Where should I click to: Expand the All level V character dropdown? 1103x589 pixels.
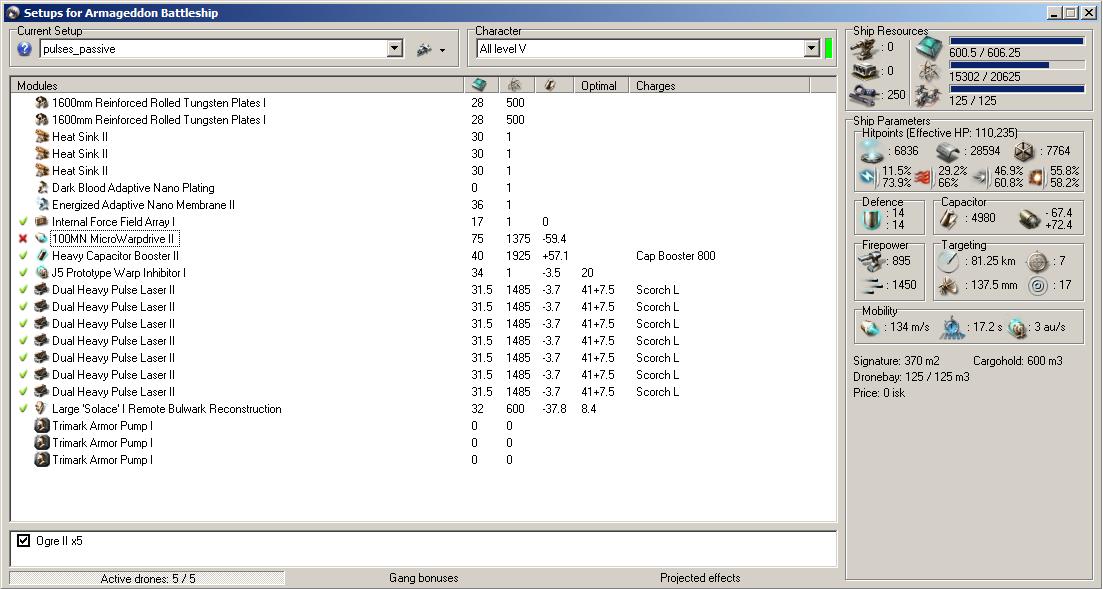tap(812, 49)
